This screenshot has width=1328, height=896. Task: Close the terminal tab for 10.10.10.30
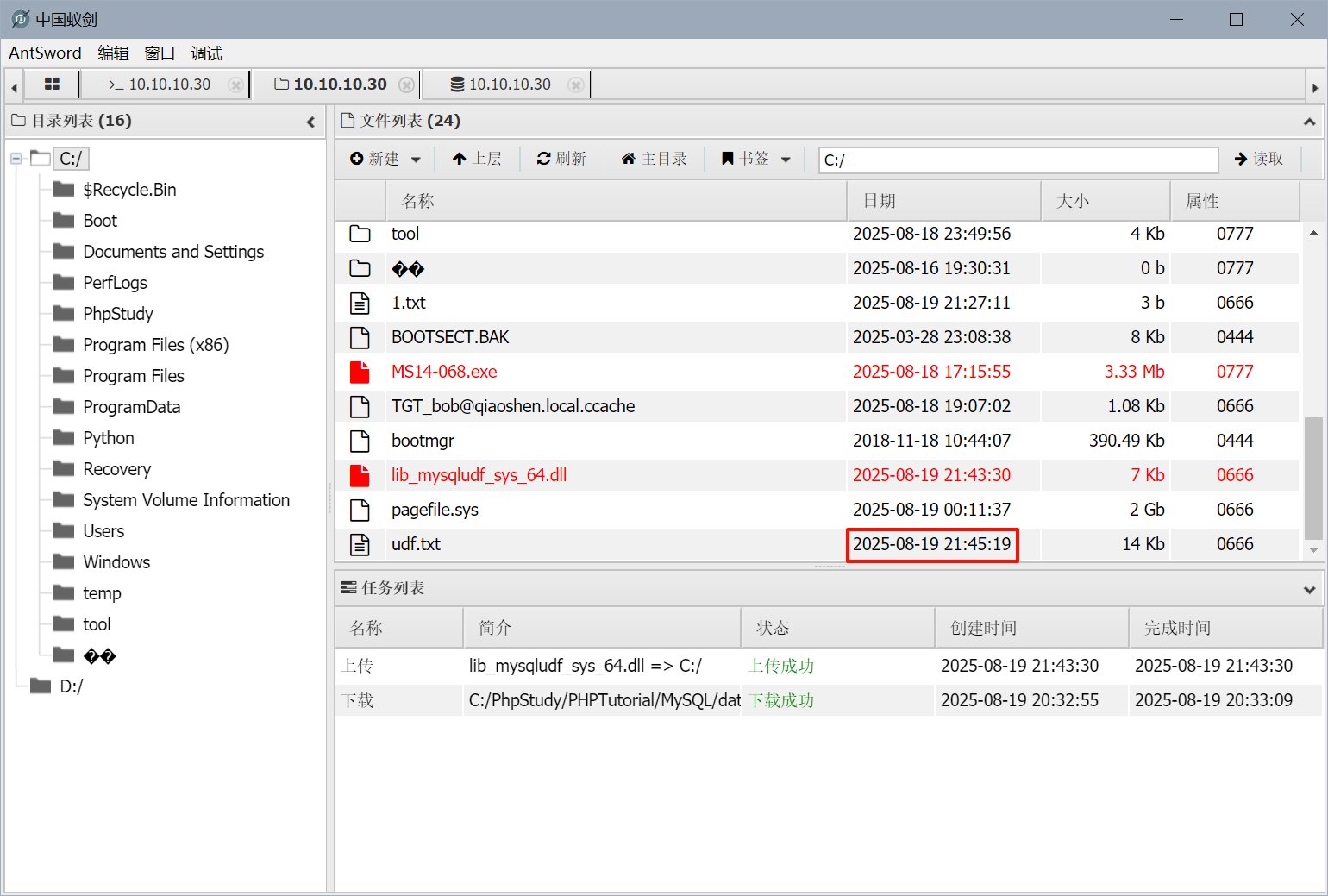[235, 85]
